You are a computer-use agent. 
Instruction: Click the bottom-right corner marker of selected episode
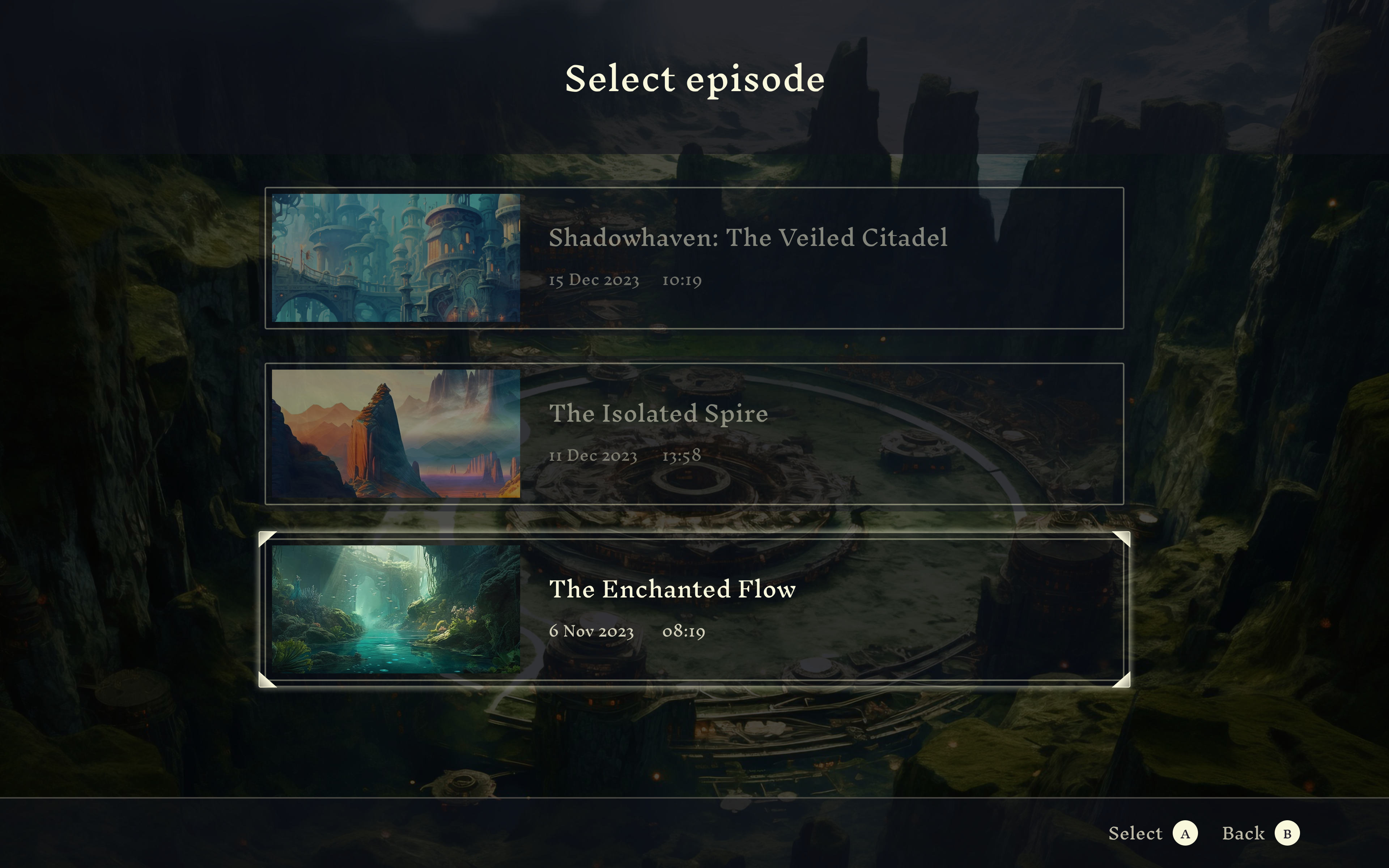1121,679
